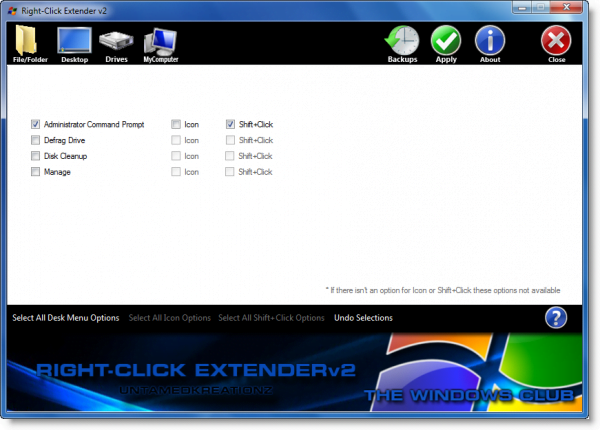Click the Right-Click Extender v2 title text
This screenshot has width=600, height=430.
coord(64,11)
